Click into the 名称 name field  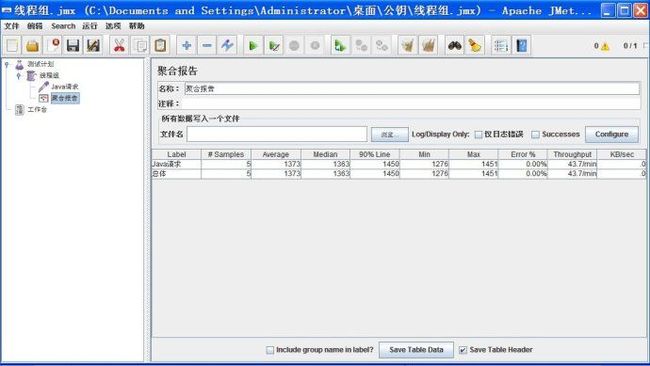(411, 88)
